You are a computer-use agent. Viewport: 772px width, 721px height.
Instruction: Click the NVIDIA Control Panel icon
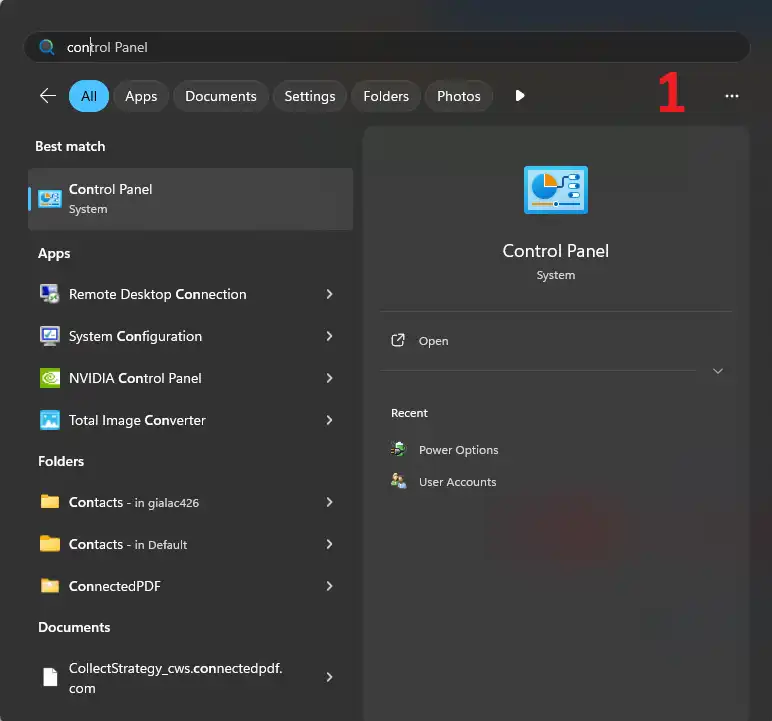[49, 378]
